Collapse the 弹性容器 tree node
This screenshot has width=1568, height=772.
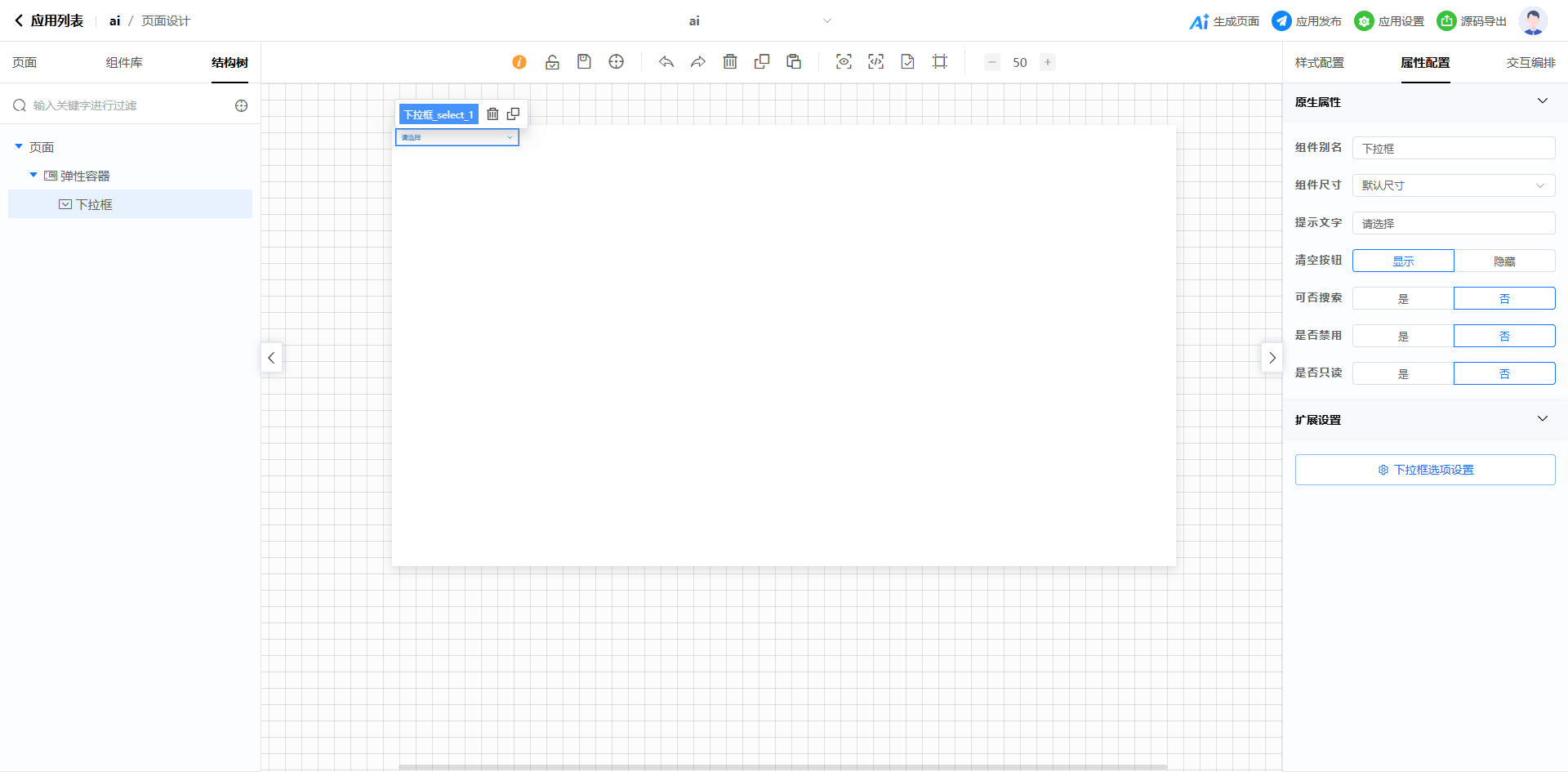point(33,176)
